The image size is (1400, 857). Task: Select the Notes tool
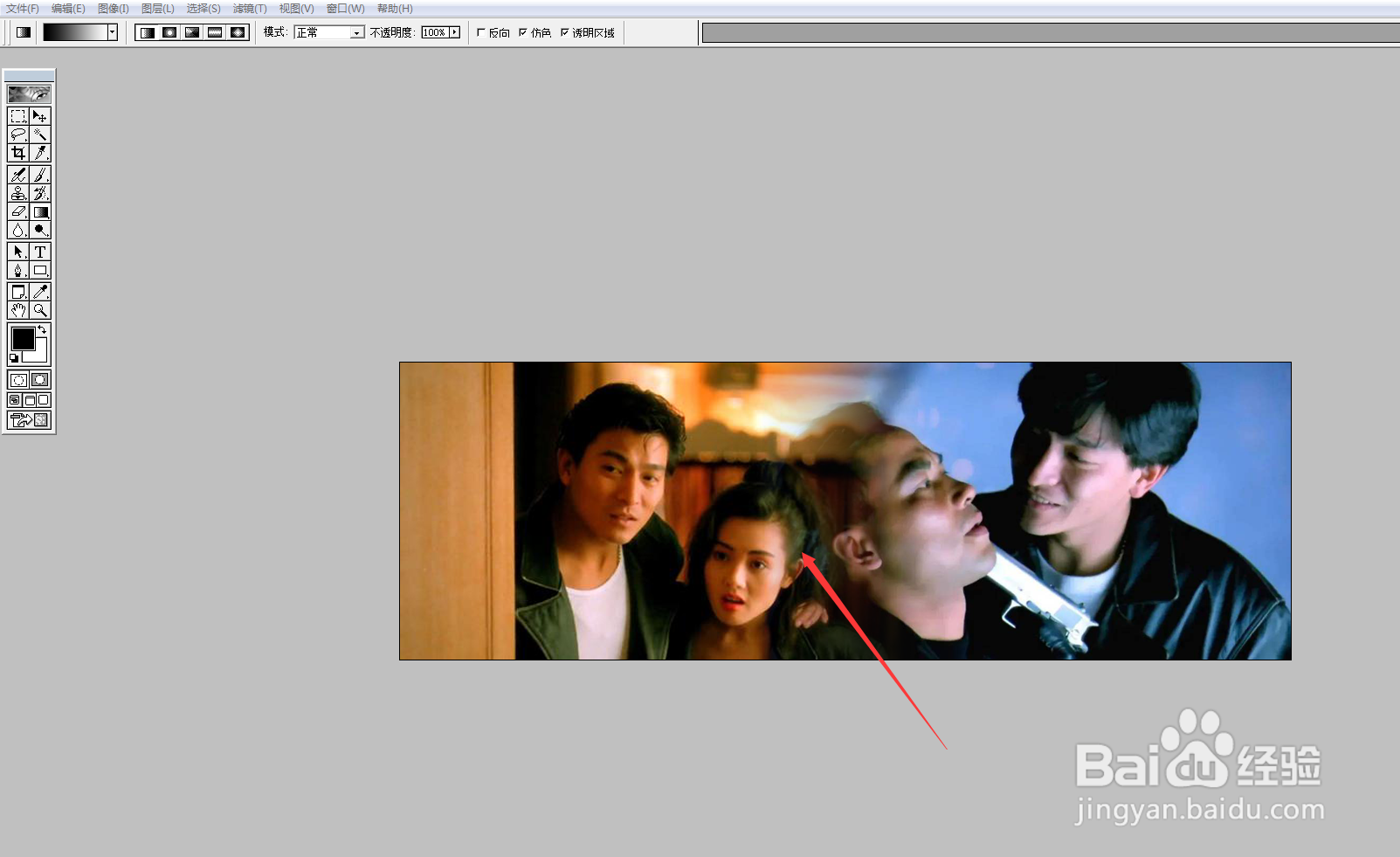pyautogui.click(x=18, y=292)
